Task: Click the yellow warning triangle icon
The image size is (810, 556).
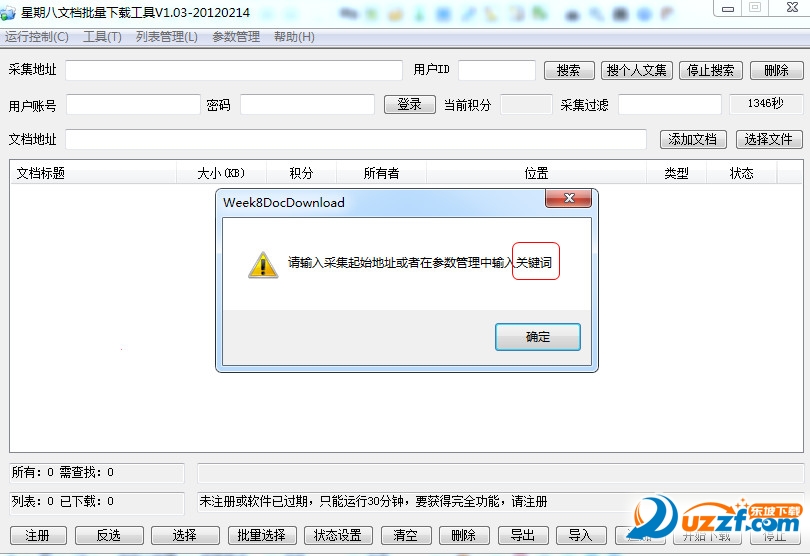Action: (263, 265)
